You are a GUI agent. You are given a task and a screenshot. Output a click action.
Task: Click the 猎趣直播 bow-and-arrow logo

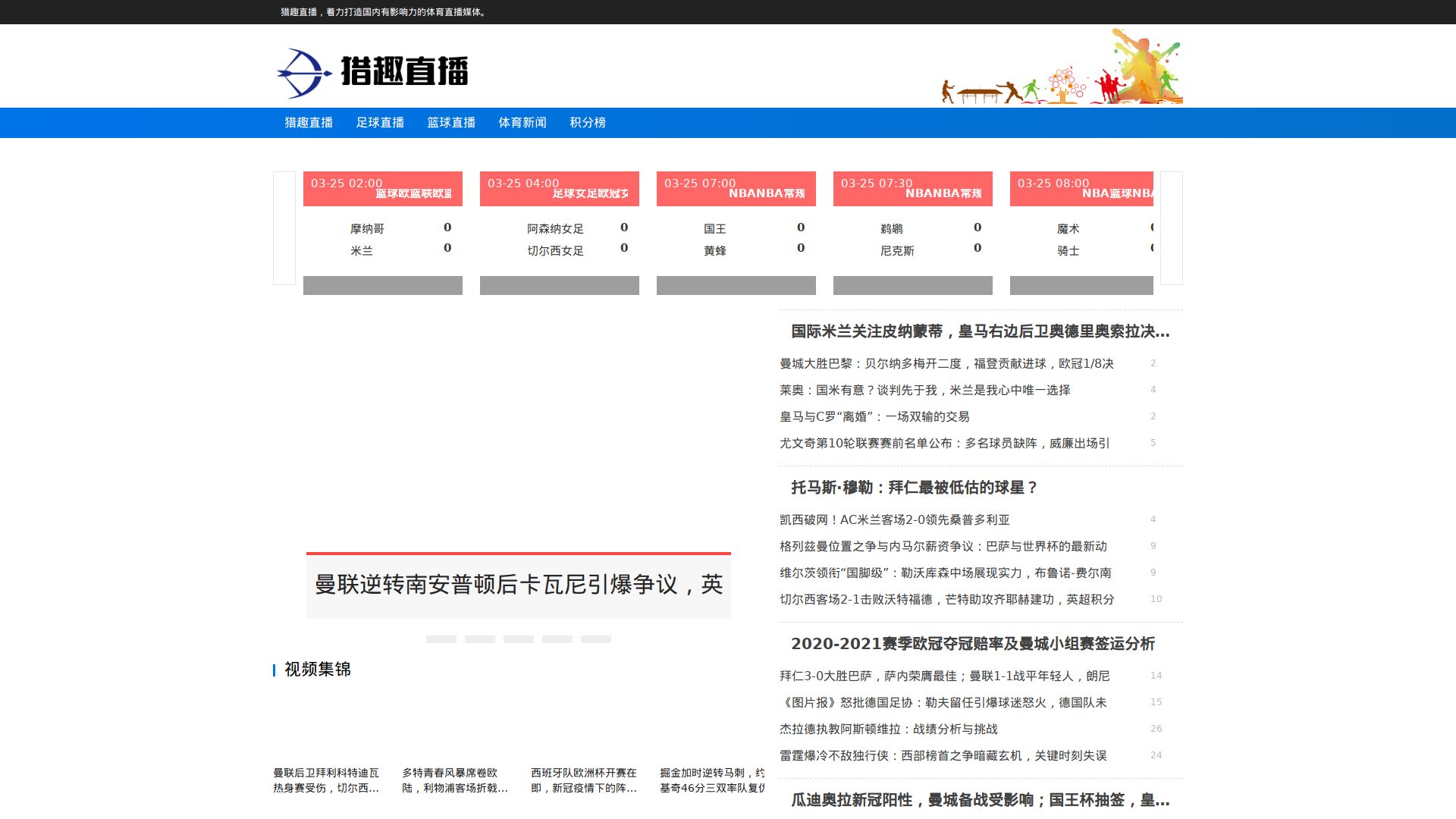tap(372, 72)
